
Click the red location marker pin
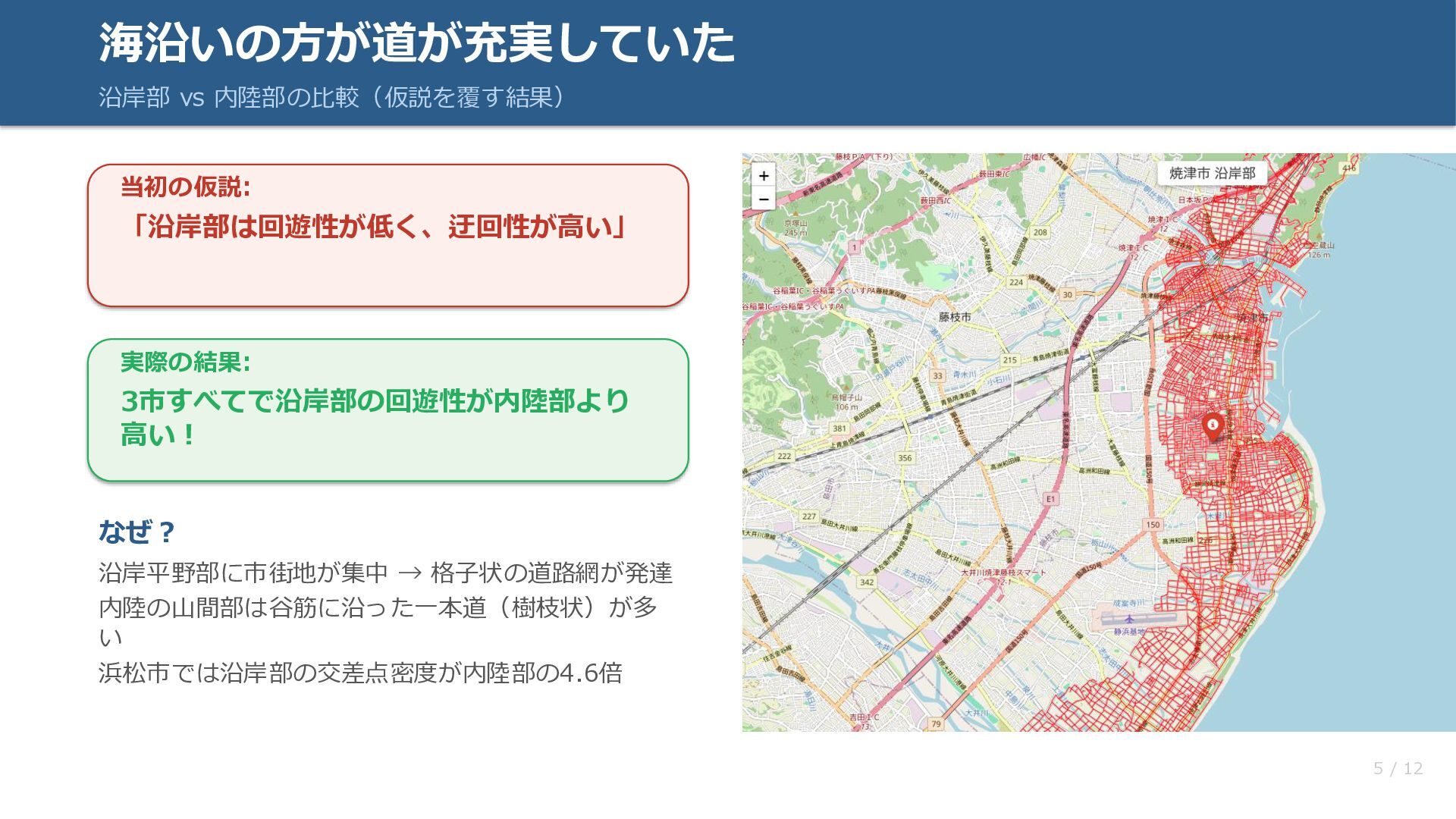tap(1213, 426)
